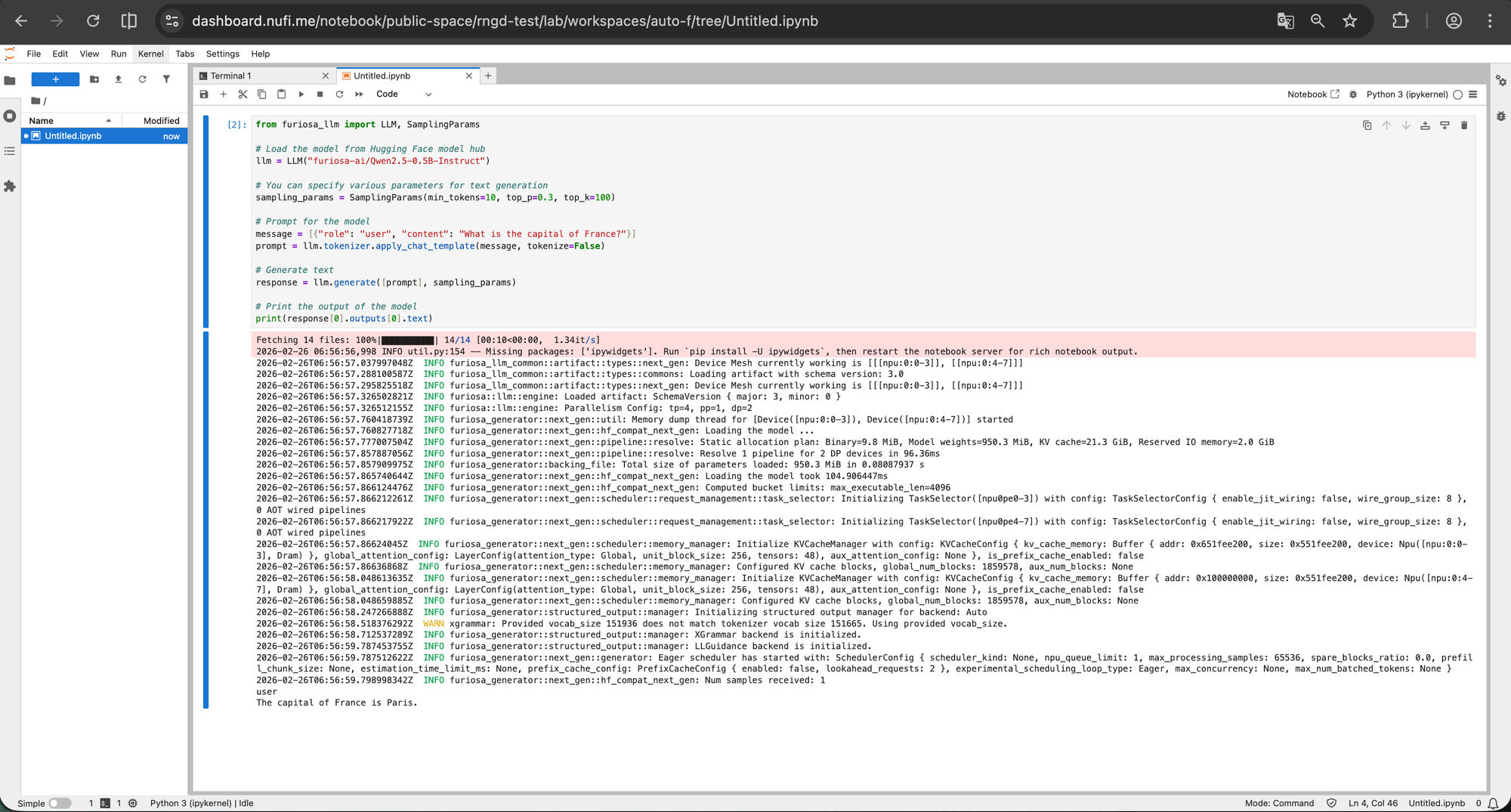Open Running Terminals and Kernels sidebar
The image size is (1511, 812).
10,116
